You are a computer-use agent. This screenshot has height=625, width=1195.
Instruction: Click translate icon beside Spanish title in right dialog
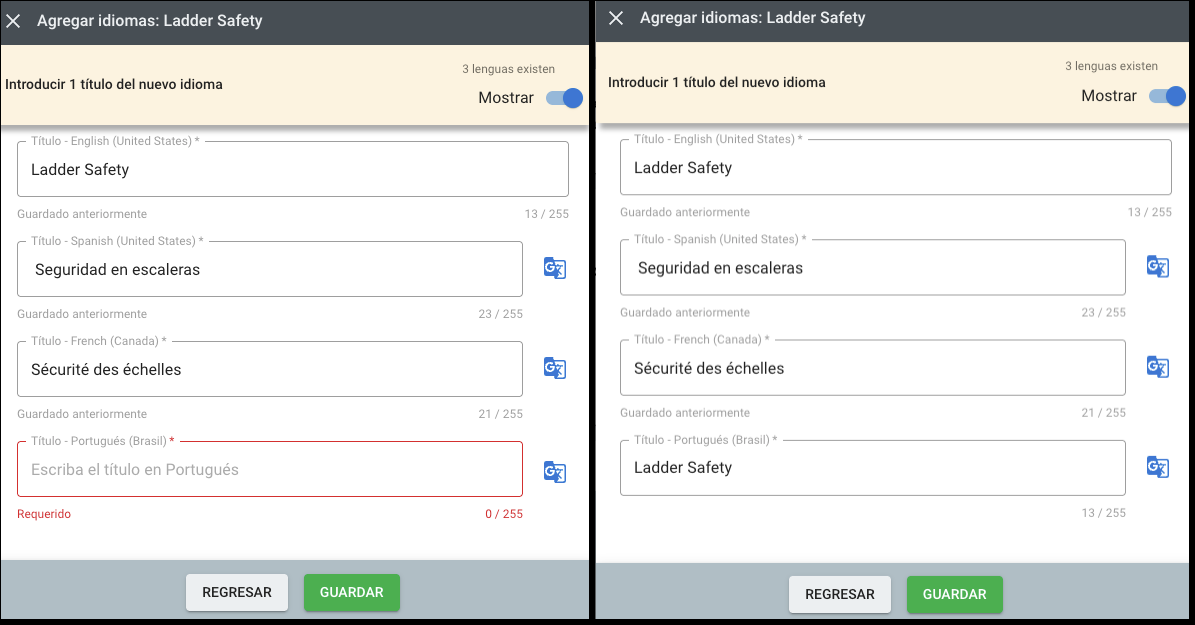1157,266
